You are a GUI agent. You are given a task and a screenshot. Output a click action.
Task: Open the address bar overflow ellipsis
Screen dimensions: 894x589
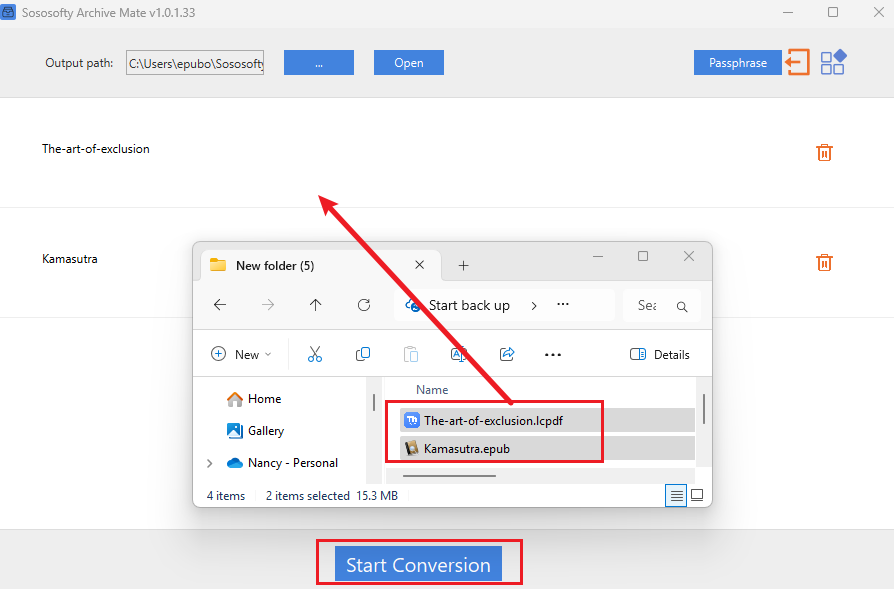tap(563, 304)
